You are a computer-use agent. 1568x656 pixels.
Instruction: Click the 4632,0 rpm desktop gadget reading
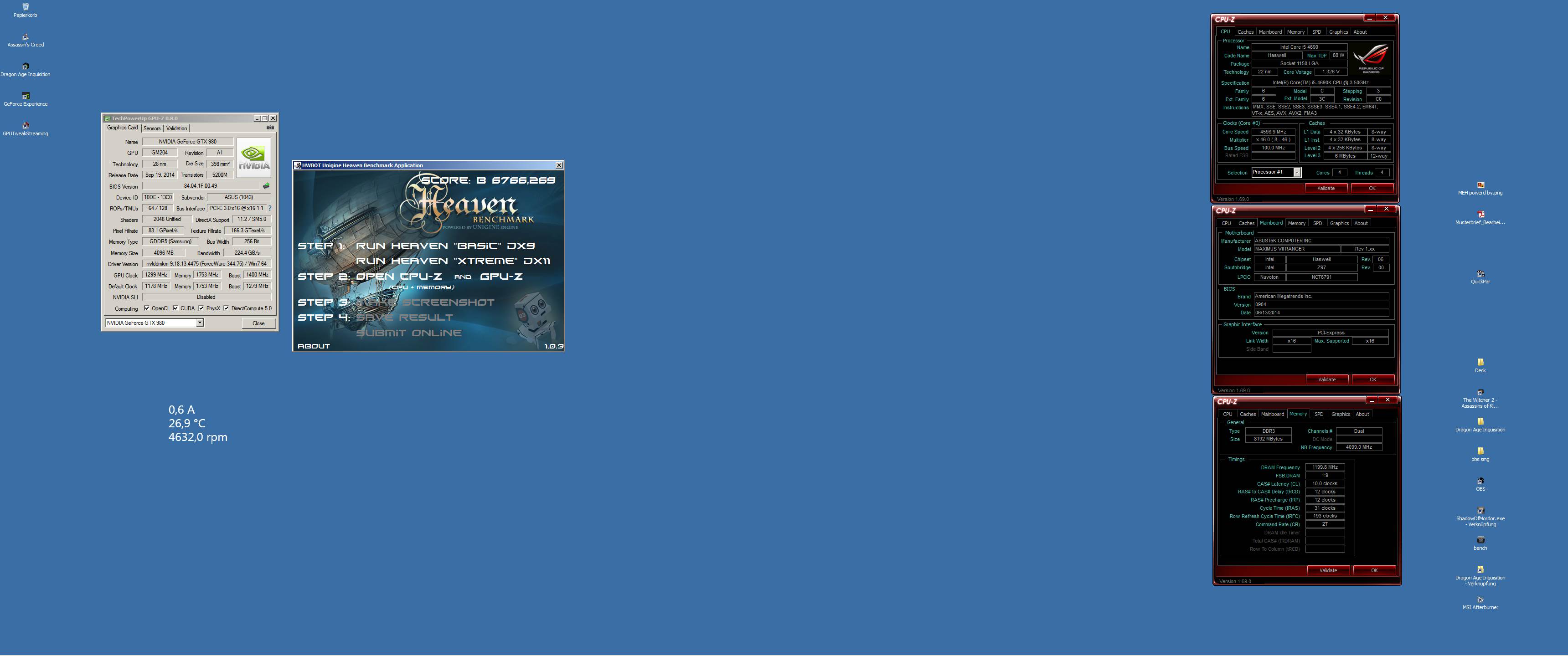click(x=198, y=437)
